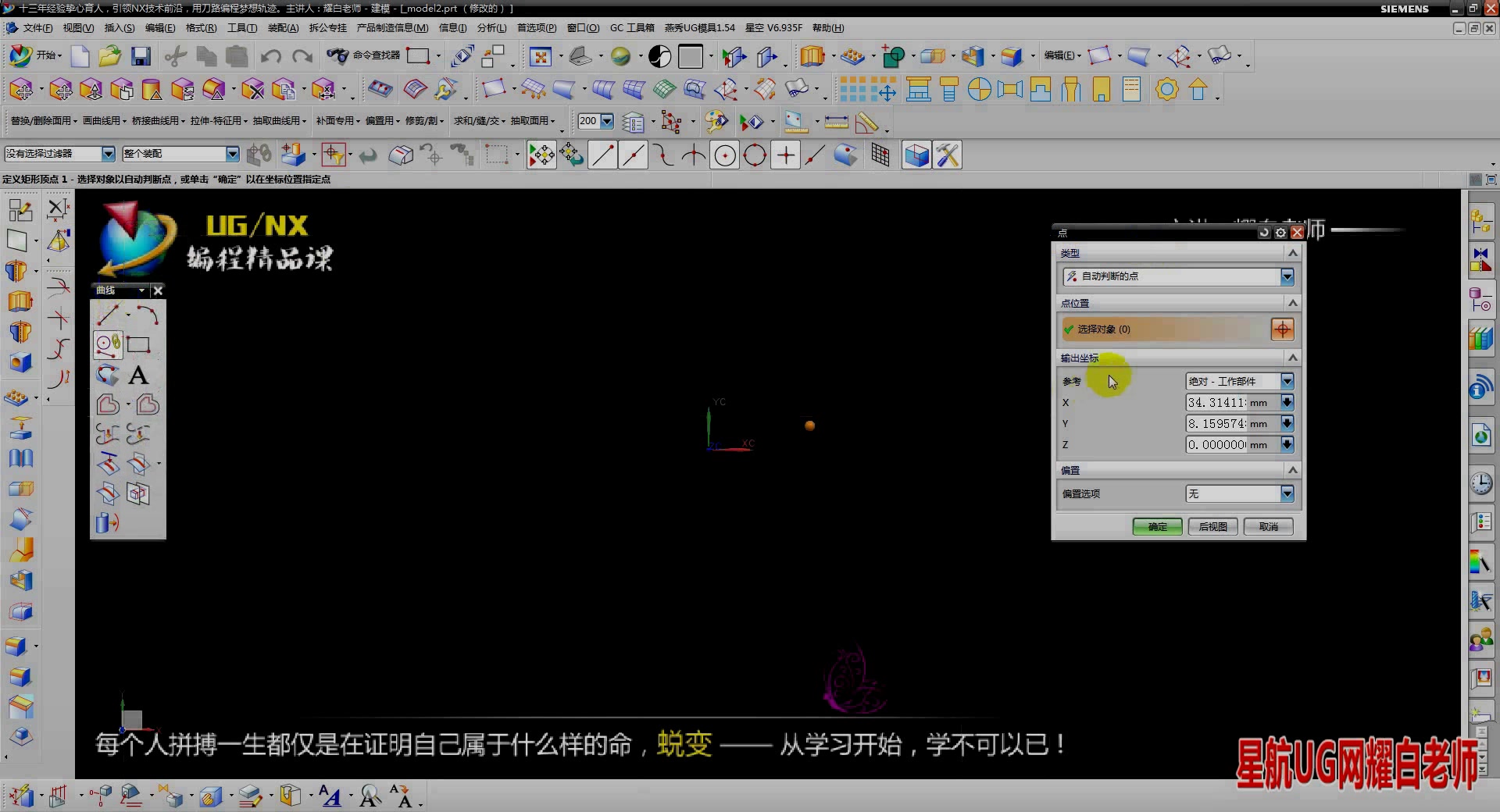1500x812 pixels.
Task: Toggle the endpoint snap option
Action: coord(602,155)
